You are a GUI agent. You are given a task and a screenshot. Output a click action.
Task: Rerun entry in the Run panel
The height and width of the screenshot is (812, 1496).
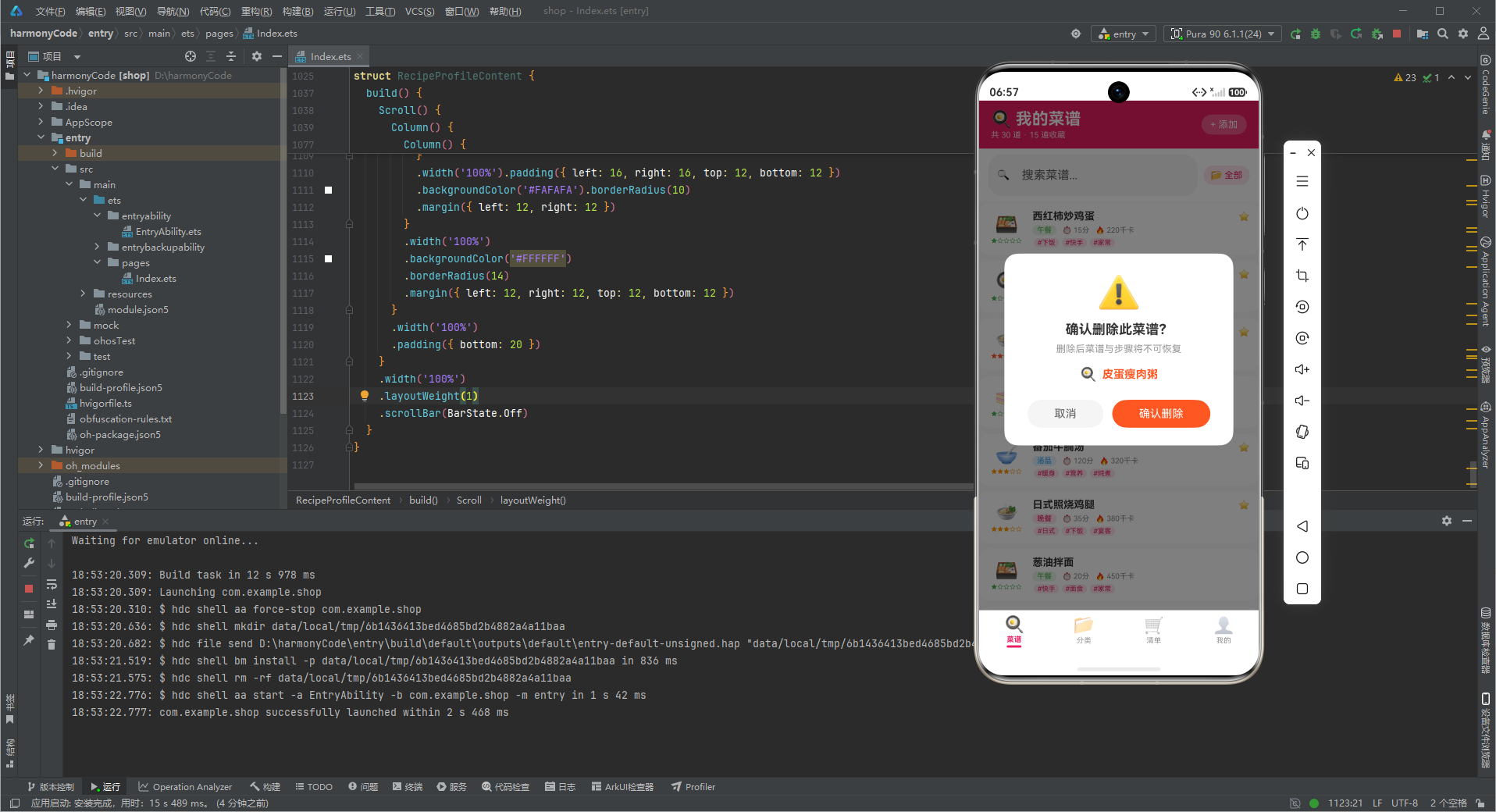[x=29, y=543]
